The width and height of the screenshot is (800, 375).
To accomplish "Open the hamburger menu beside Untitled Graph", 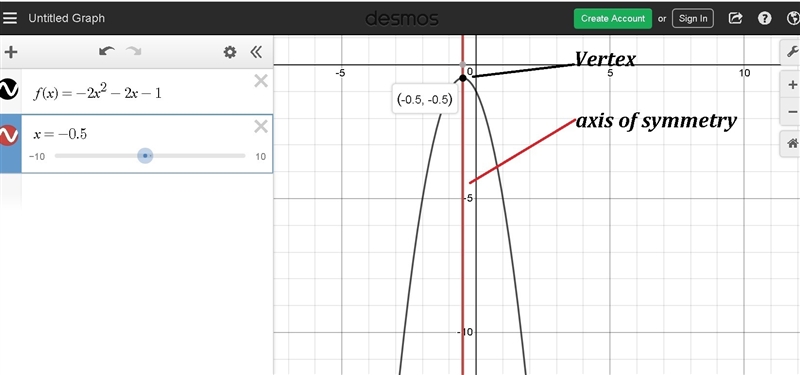I will [10, 18].
